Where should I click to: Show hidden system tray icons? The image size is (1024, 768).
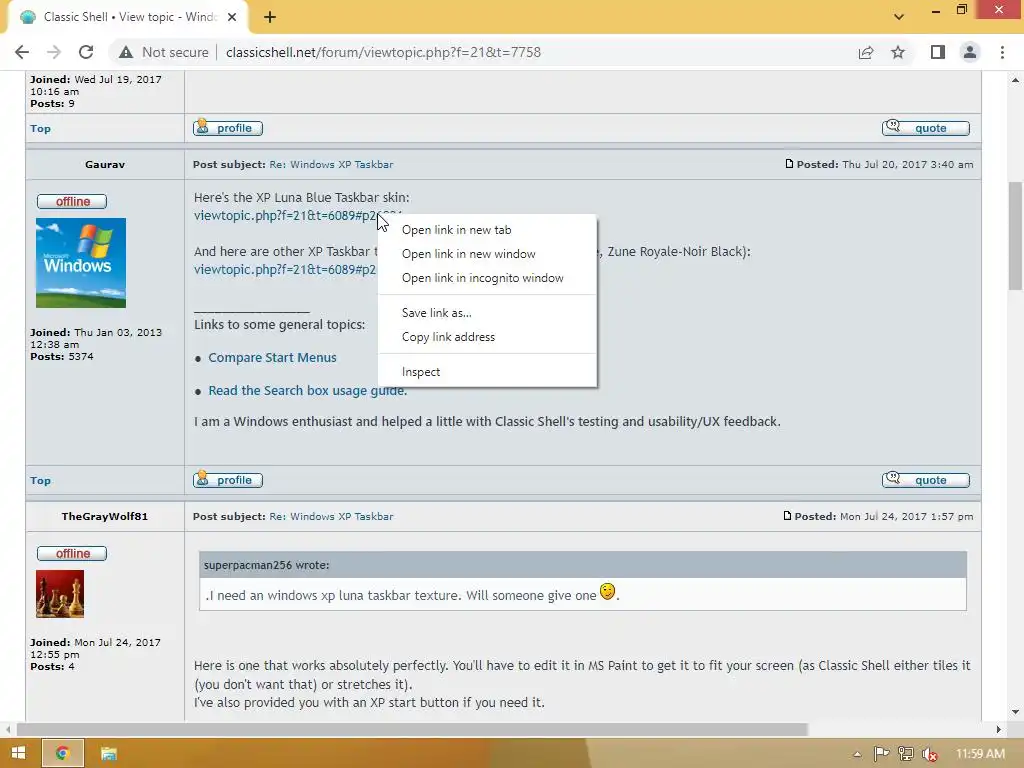point(857,754)
